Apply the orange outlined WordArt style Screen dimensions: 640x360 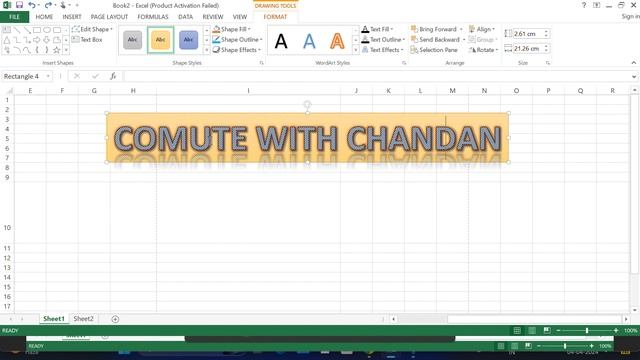click(337, 41)
